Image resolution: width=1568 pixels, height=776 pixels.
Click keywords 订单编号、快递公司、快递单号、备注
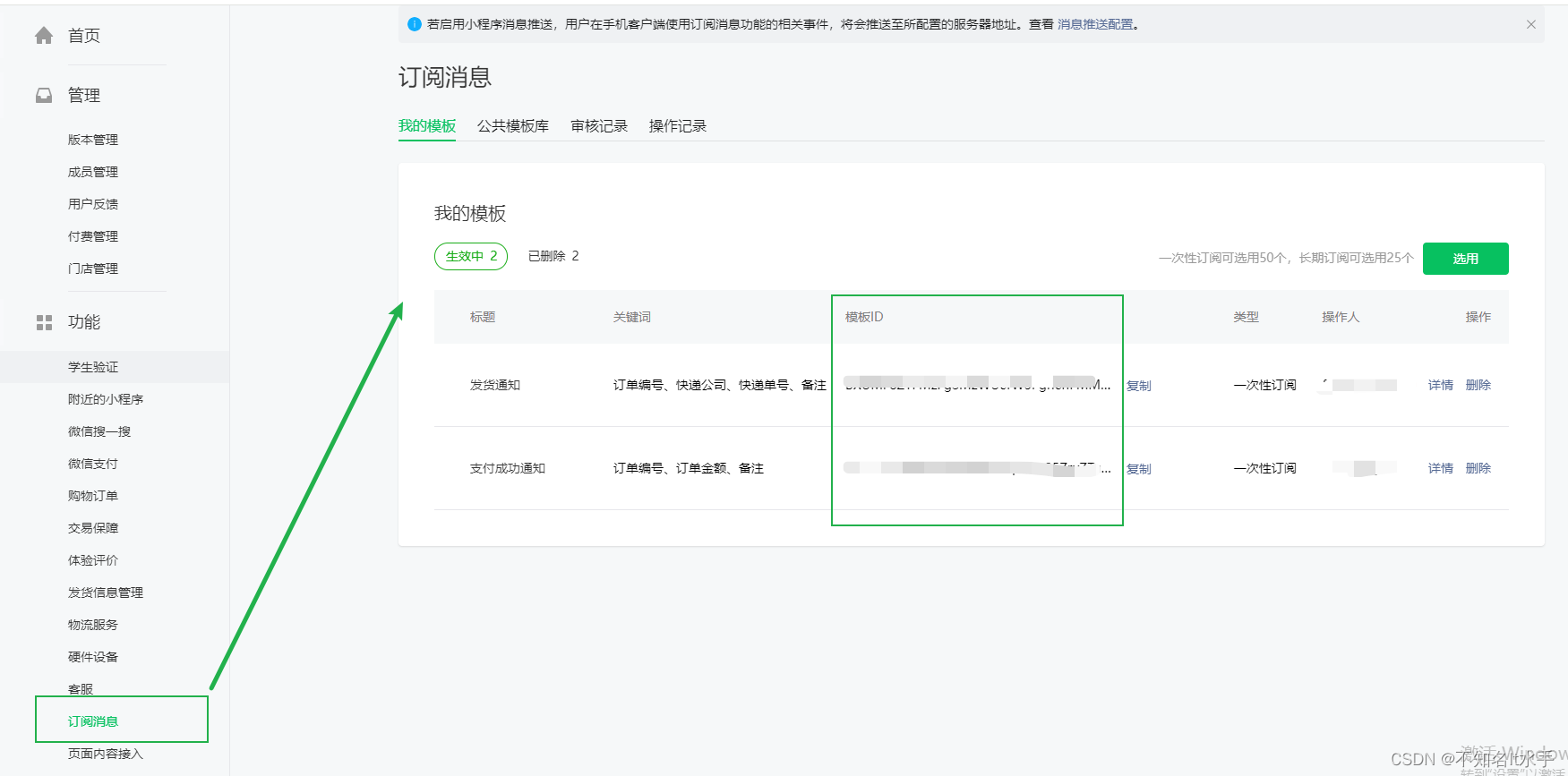pyautogui.click(x=720, y=385)
